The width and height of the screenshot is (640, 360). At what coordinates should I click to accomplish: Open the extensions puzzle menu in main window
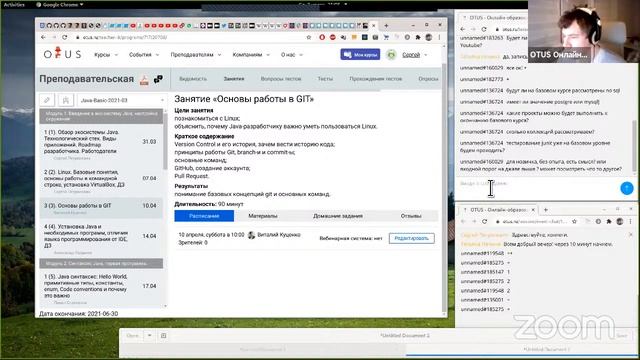[x=418, y=37]
